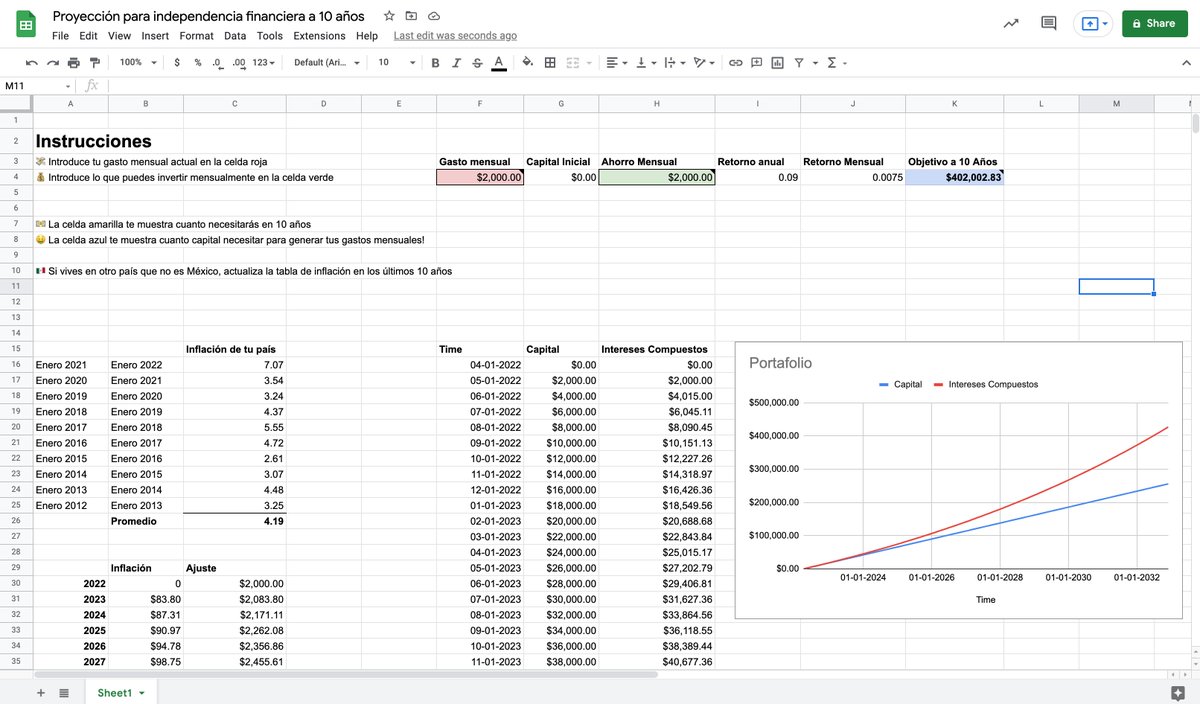Click the Present to meeting button
Image resolution: width=1200 pixels, height=704 pixels.
tap(1093, 23)
